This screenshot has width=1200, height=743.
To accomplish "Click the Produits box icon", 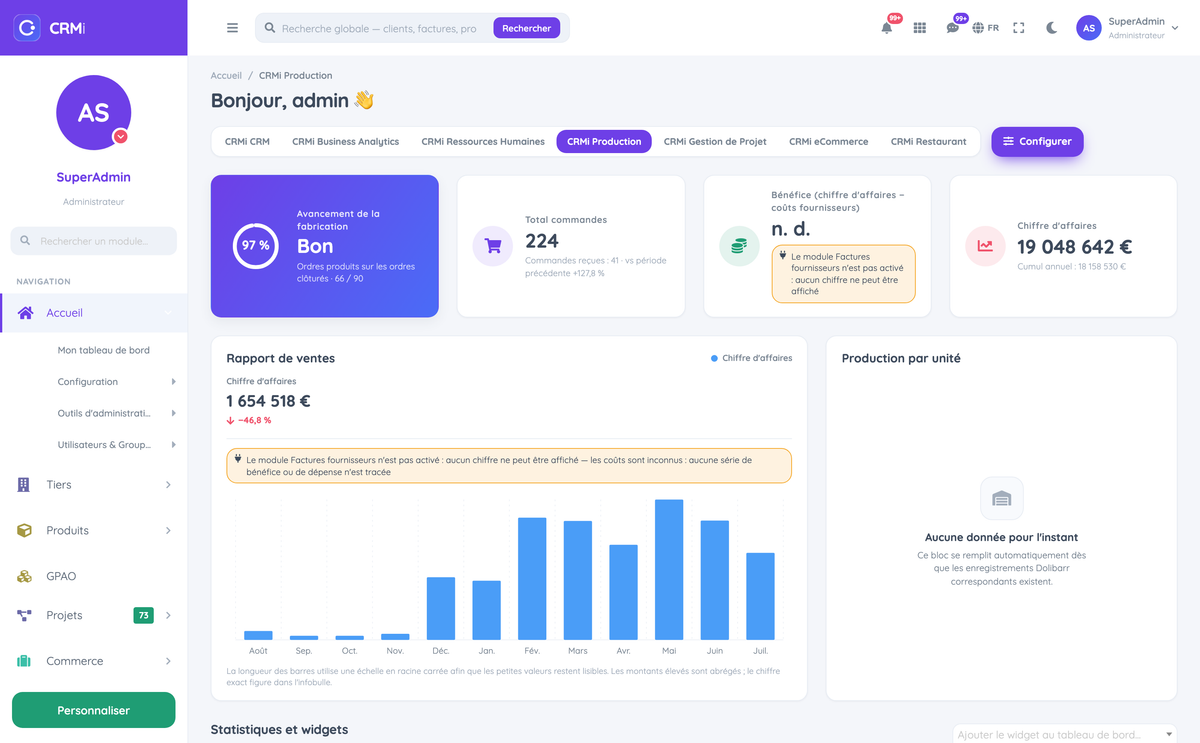I will (24, 530).
